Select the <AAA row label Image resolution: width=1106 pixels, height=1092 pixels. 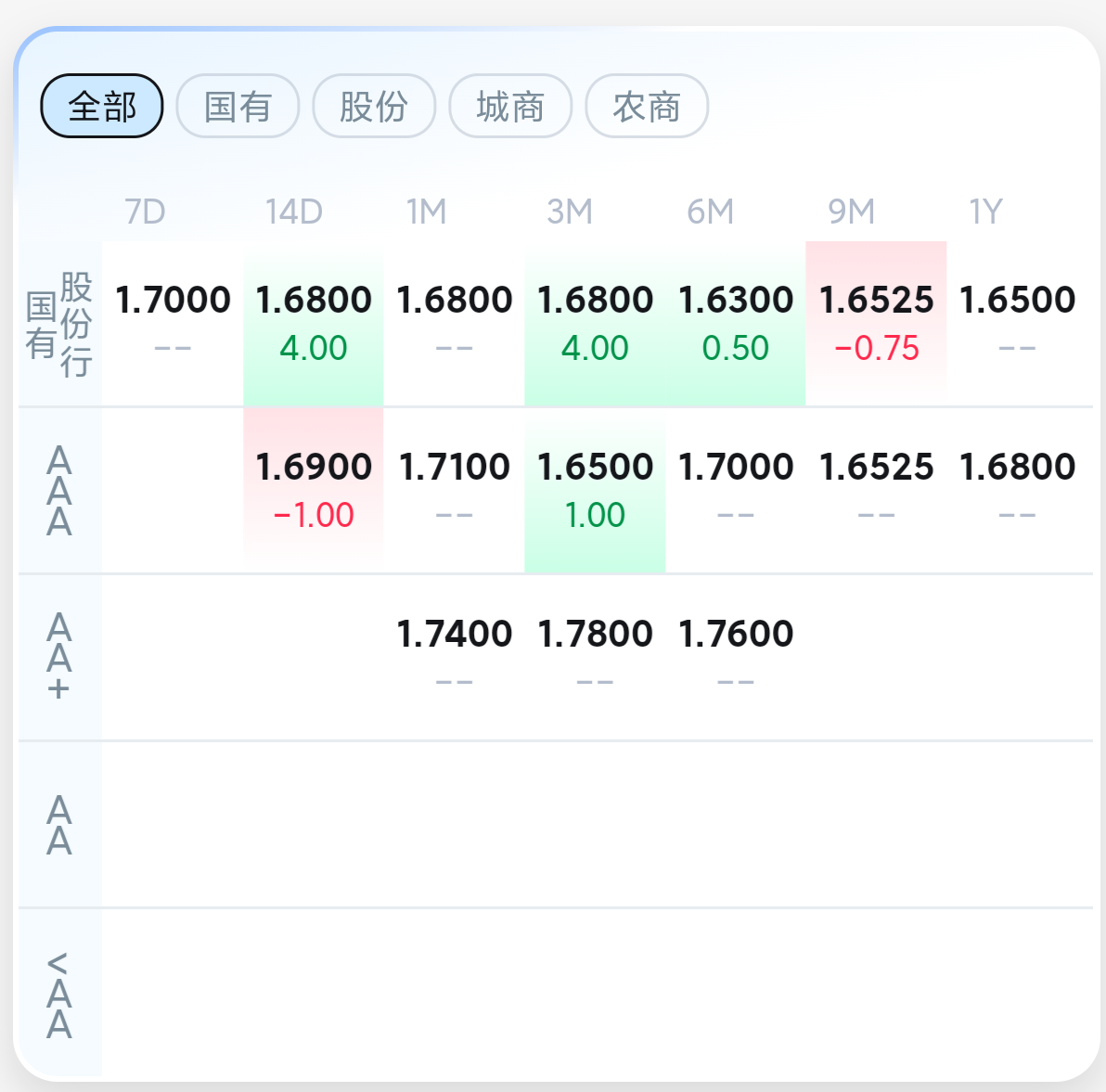[x=60, y=995]
